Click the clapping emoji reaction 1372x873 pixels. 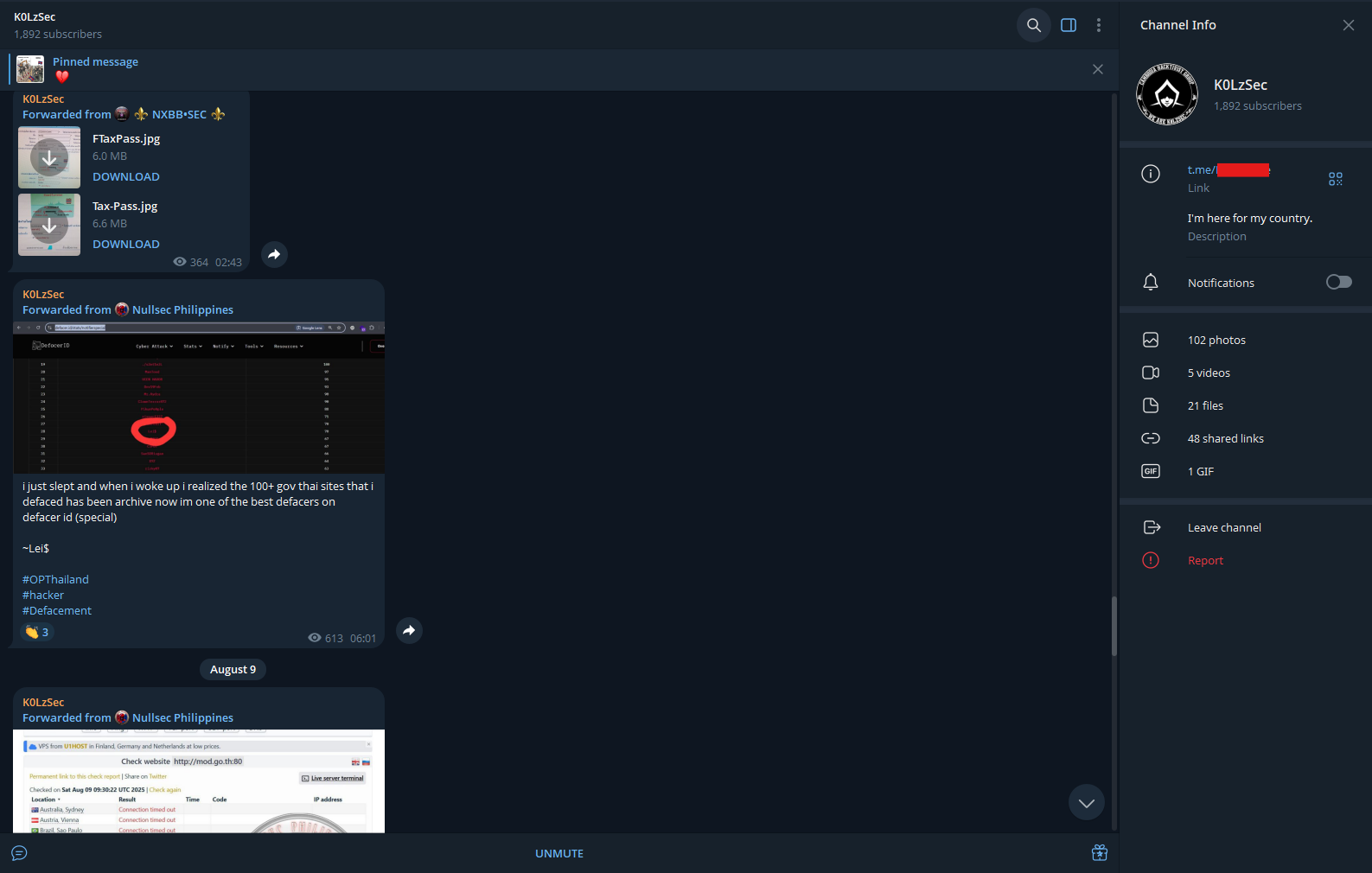tap(36, 632)
